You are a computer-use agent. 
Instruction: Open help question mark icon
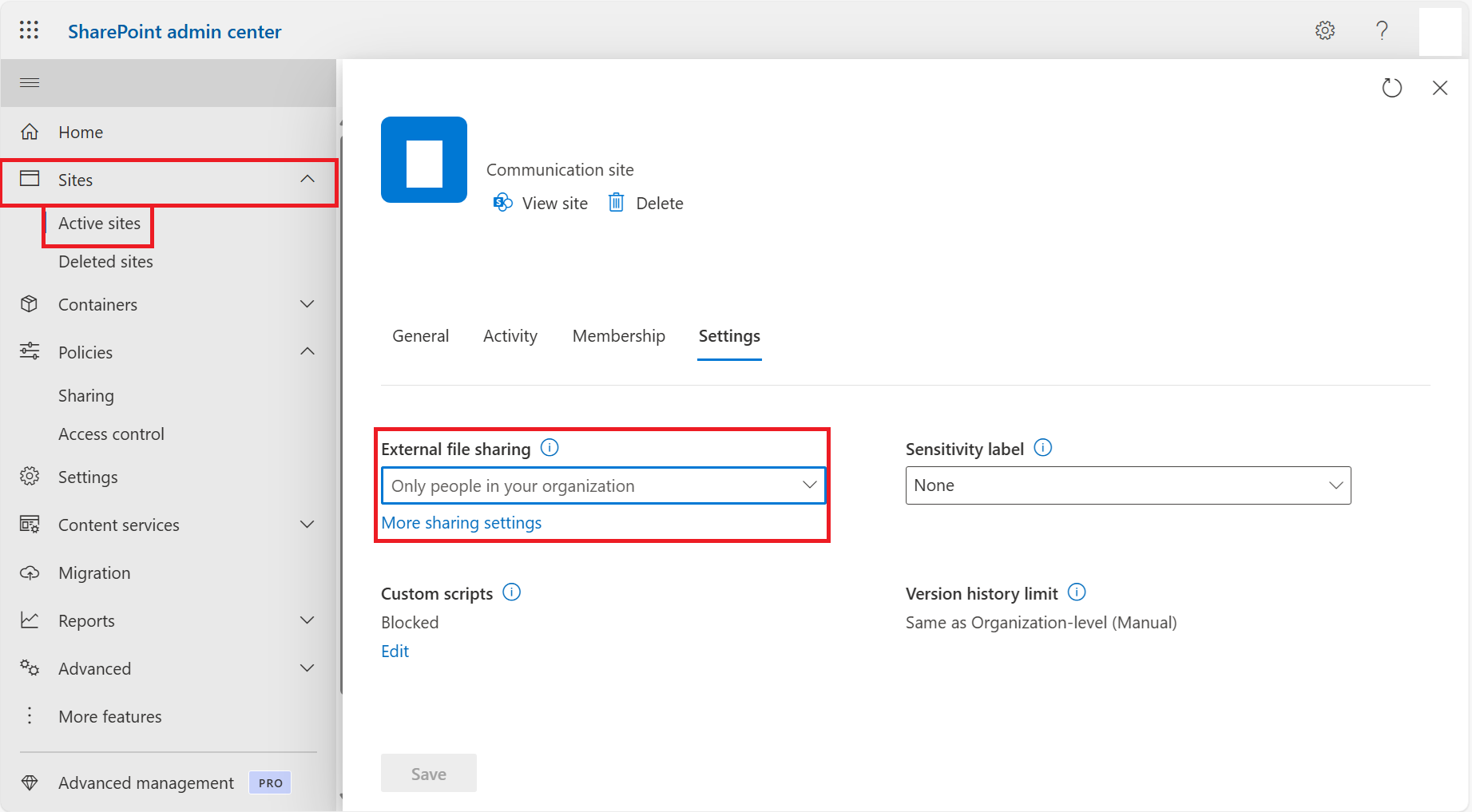coord(1382,30)
